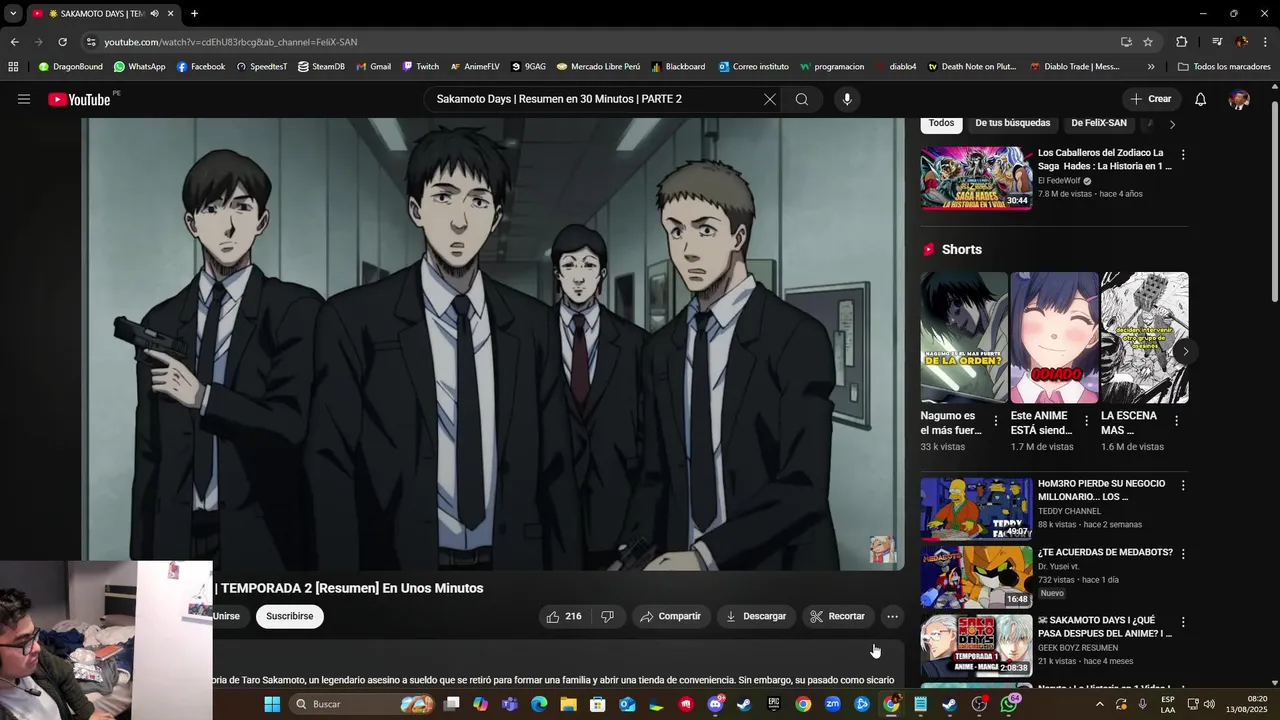This screenshot has height=720, width=1280.
Task: Open the Nagumo es el más fuerte Short
Action: coord(964,338)
